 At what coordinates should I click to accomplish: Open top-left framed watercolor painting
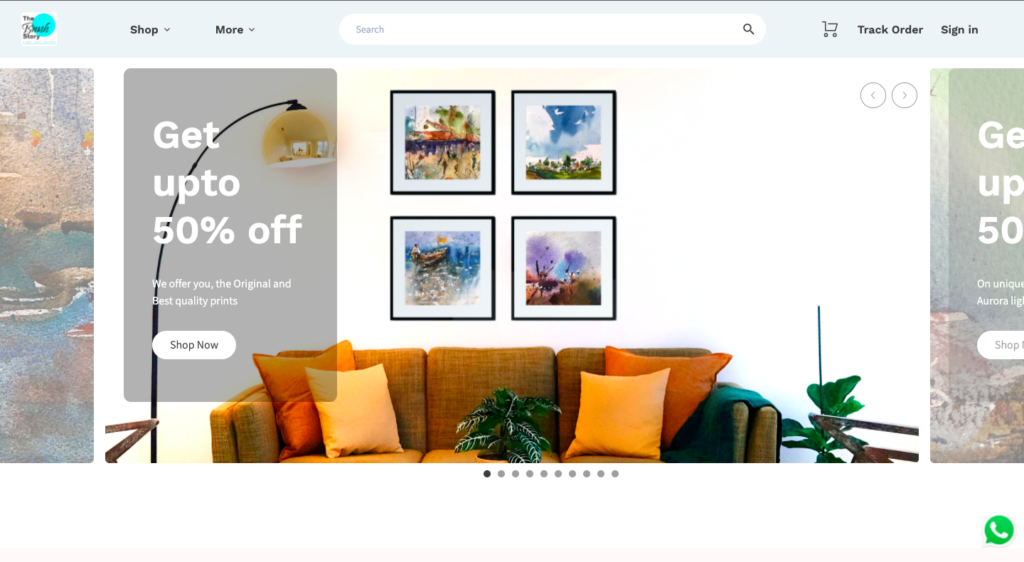pyautogui.click(x=443, y=142)
